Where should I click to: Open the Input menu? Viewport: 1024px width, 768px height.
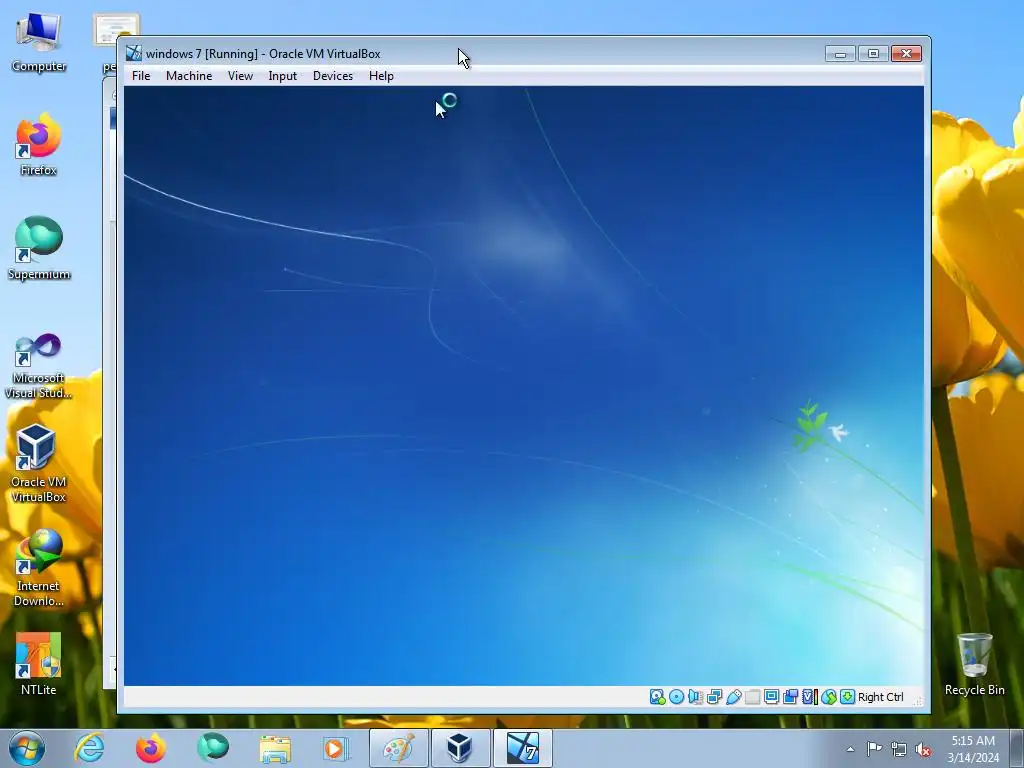click(x=283, y=76)
